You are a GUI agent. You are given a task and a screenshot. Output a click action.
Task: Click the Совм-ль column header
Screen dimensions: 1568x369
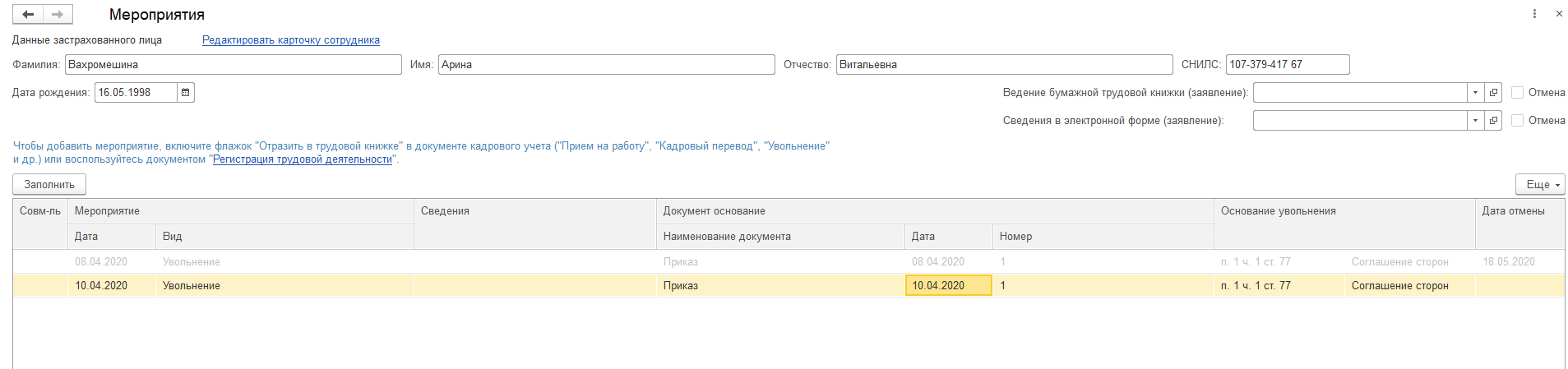point(40,224)
